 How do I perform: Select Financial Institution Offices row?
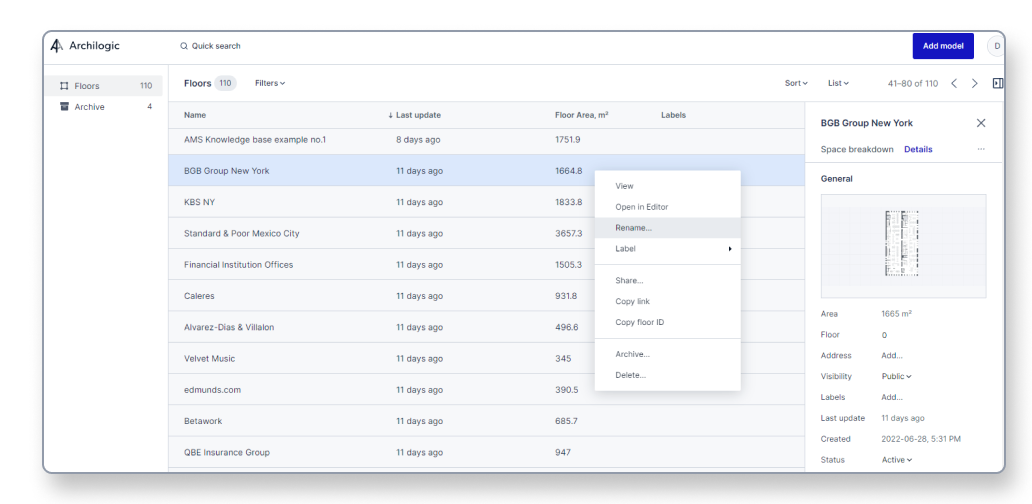[486, 265]
